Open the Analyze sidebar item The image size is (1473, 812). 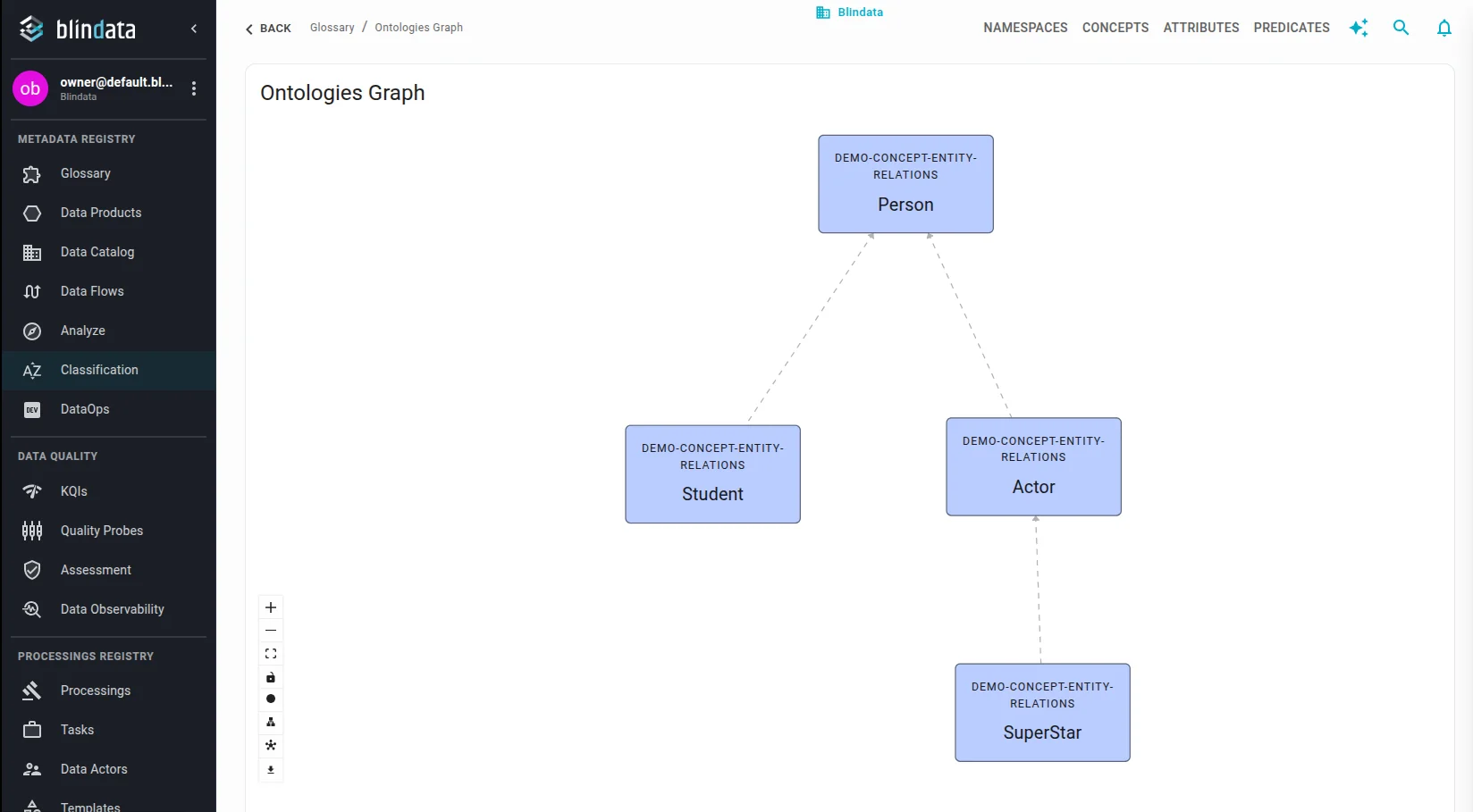coord(108,331)
